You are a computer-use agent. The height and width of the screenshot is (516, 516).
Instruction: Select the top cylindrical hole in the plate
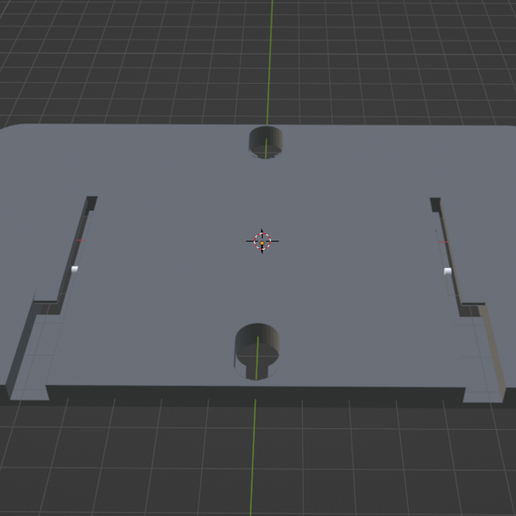(x=266, y=142)
